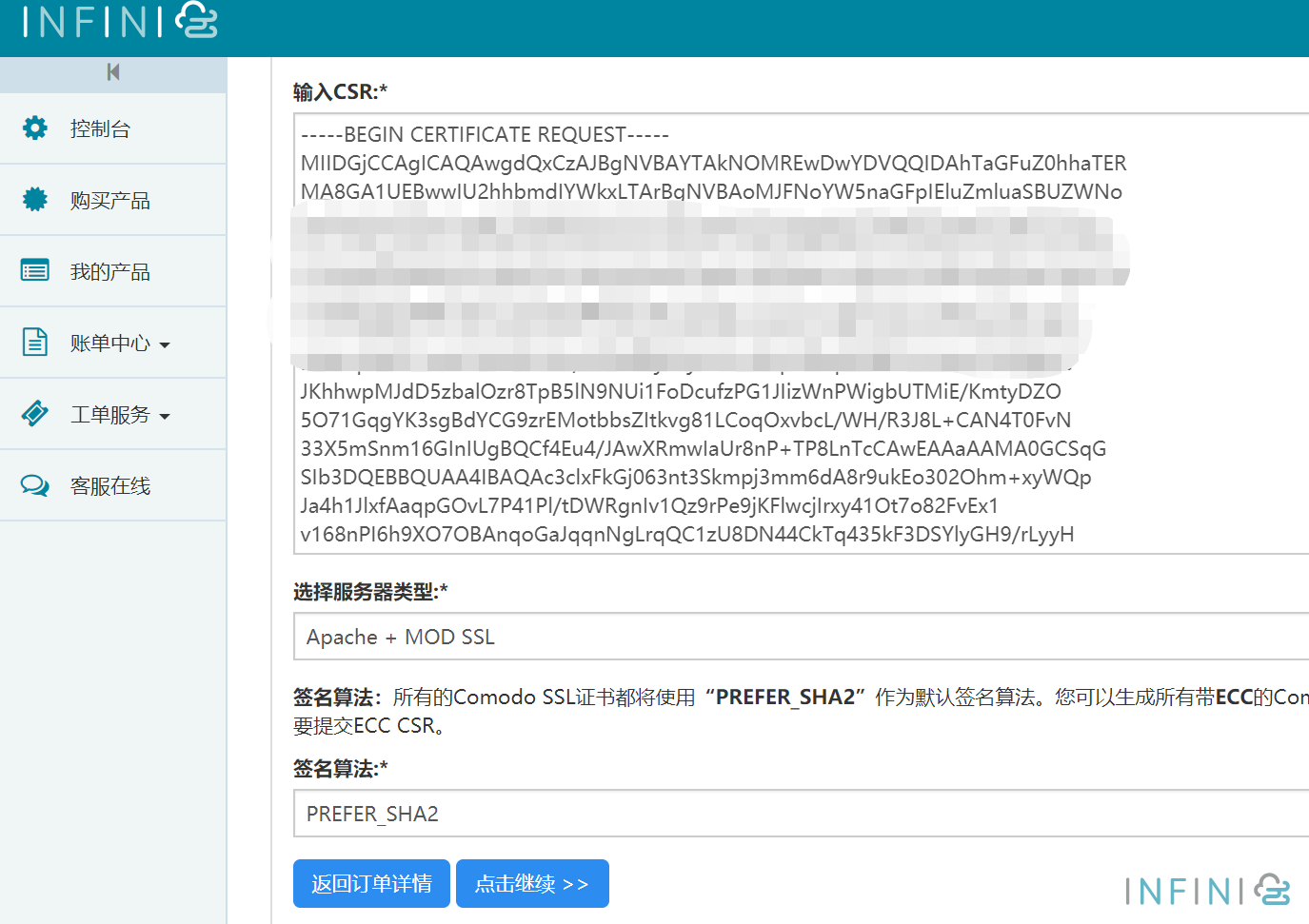Expand the 账单中心 dropdown caret
Viewport: 1309px width, 924px height.
(165, 344)
